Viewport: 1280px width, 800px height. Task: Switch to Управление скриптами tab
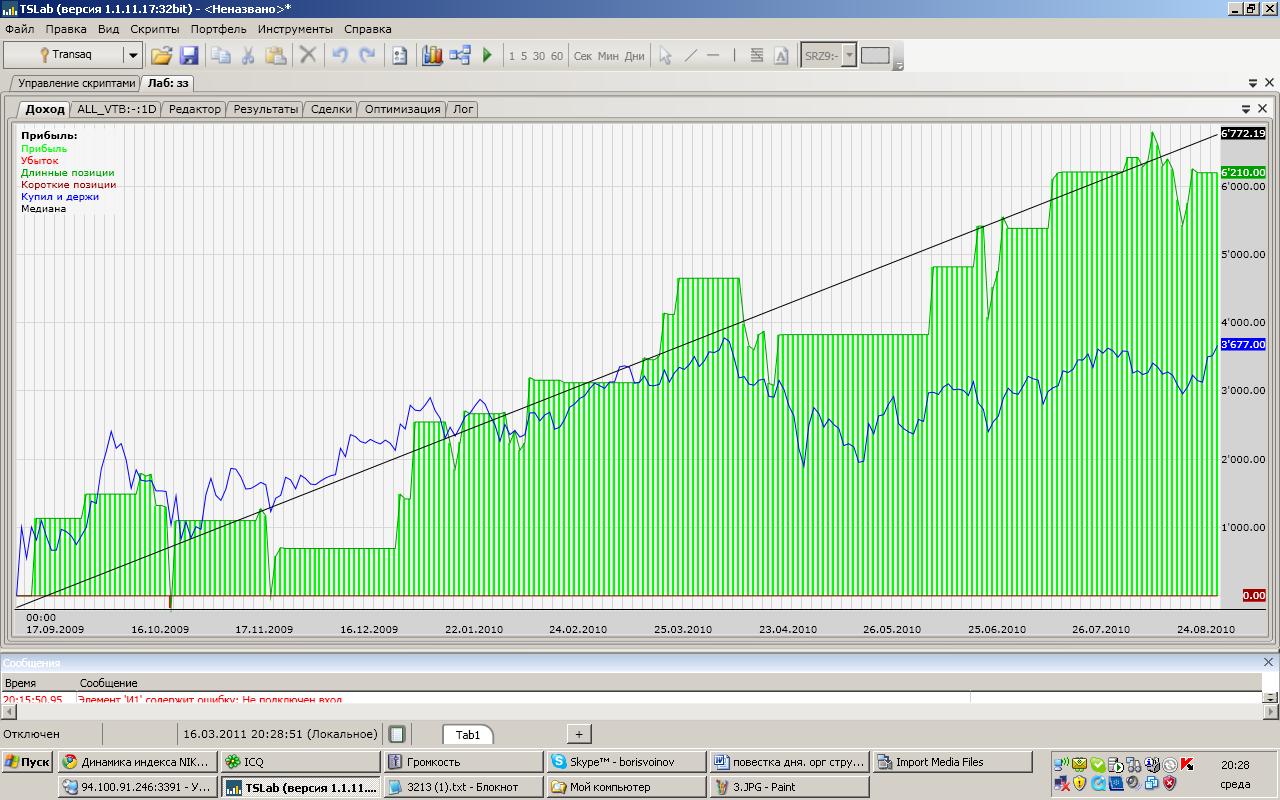[76, 83]
